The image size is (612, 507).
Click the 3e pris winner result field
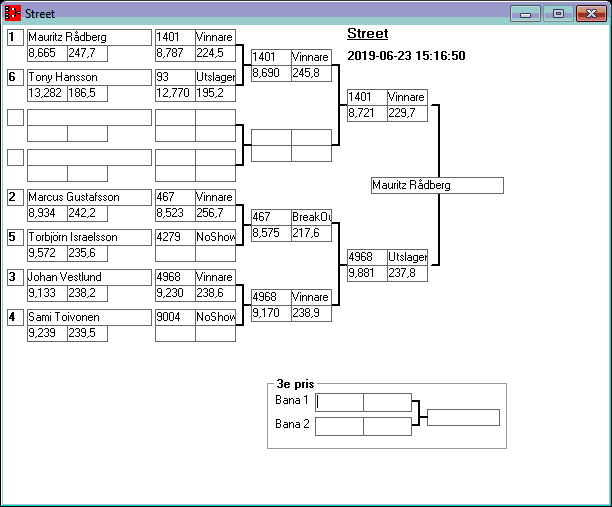pos(463,417)
